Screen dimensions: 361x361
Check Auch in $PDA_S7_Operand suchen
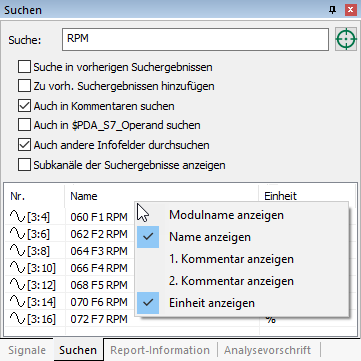click(24, 125)
